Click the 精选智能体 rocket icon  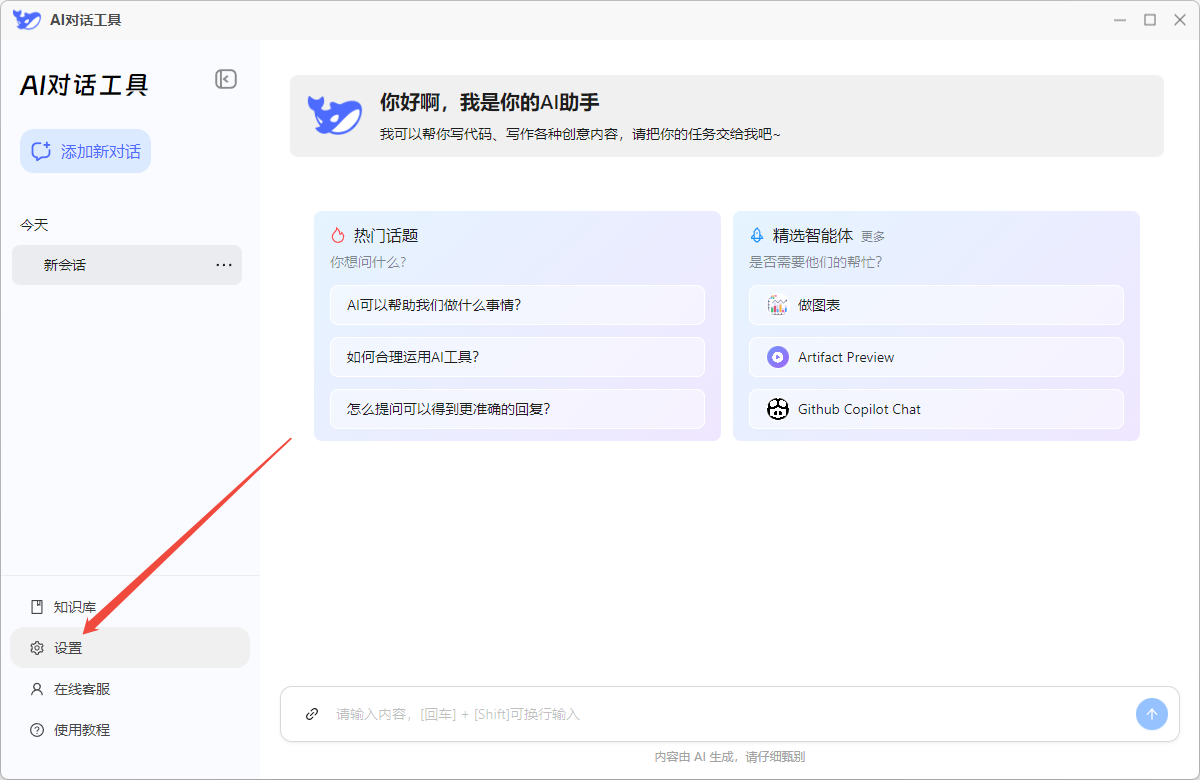tap(757, 236)
